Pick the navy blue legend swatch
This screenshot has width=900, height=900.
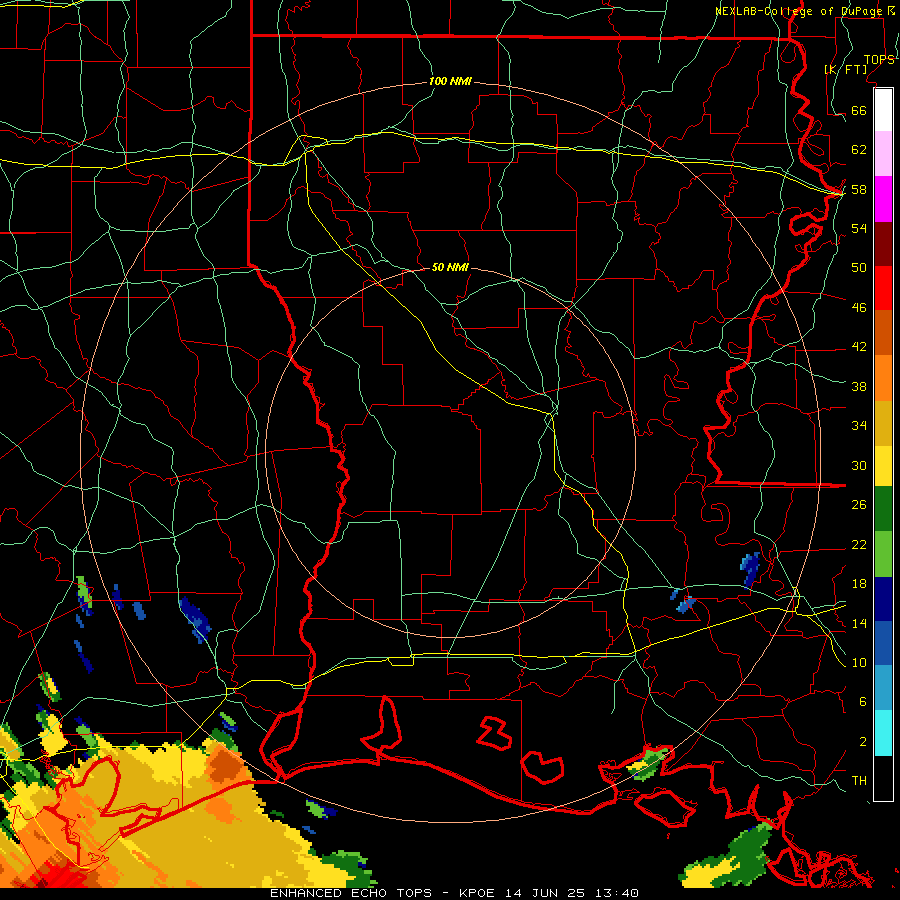pyautogui.click(x=883, y=599)
